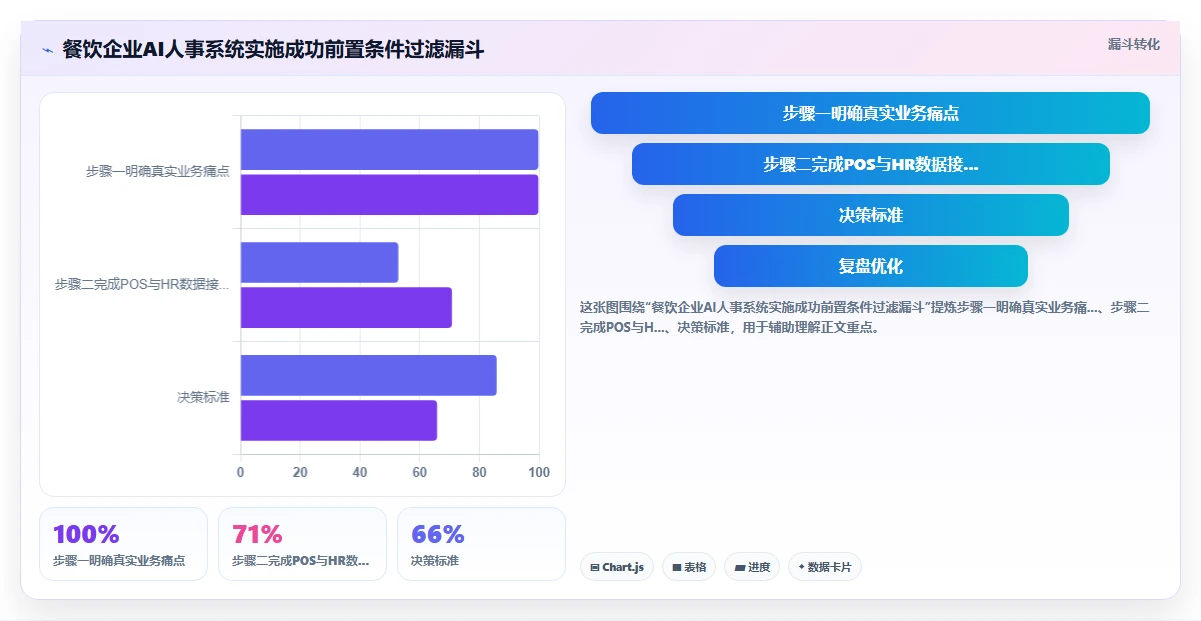Select funnel stage 步骤二完成POS与HR数据接...
The image size is (1201, 621).
(x=870, y=164)
